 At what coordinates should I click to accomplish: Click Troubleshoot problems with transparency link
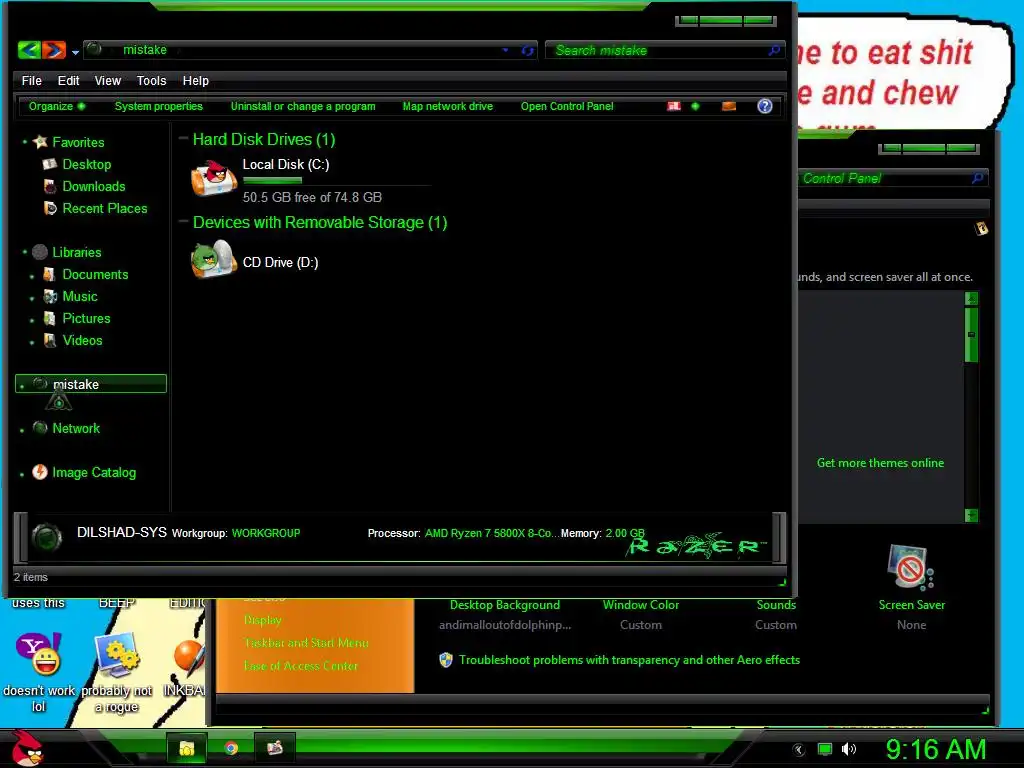point(629,660)
